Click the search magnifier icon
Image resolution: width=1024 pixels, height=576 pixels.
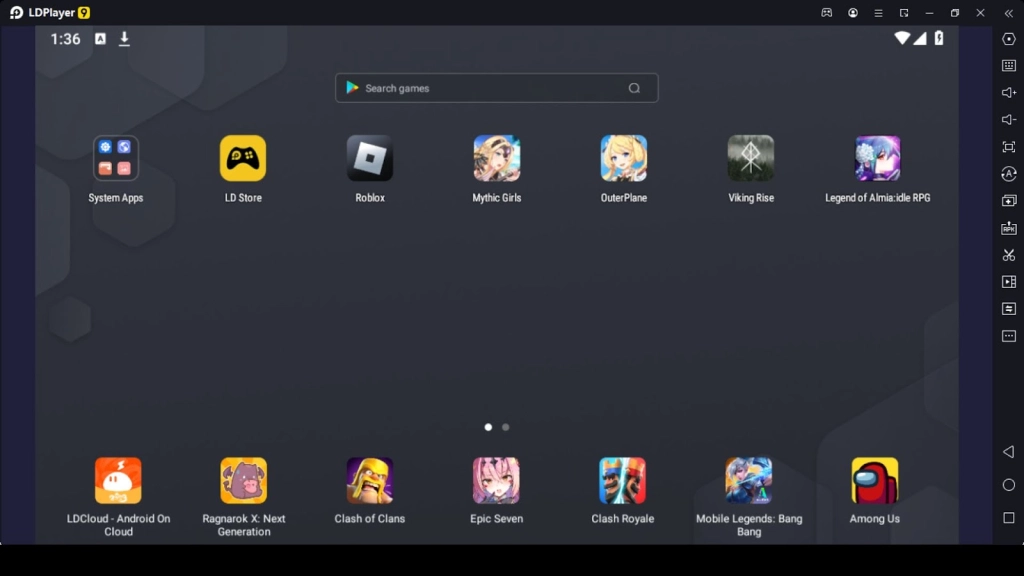pyautogui.click(x=634, y=88)
